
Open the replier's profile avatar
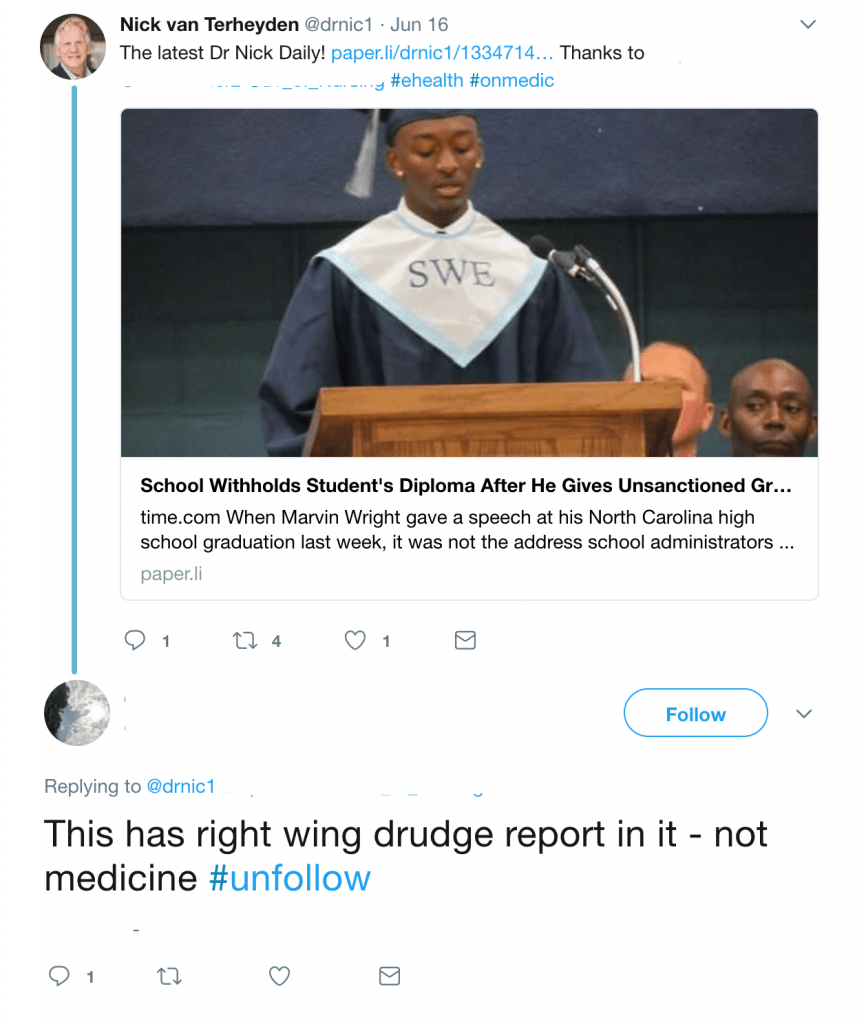[x=77, y=712]
